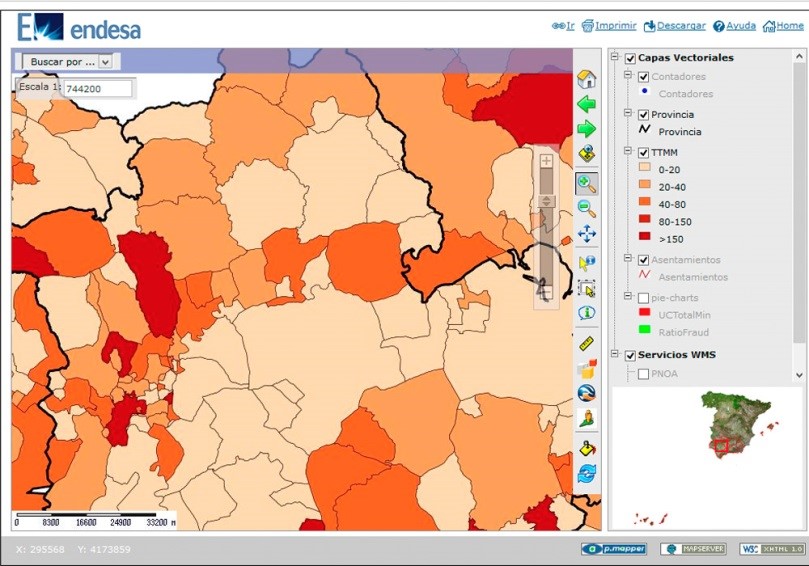Disable the TTMM layer checkbox
Image resolution: width=809 pixels, height=566 pixels.
(x=643, y=153)
